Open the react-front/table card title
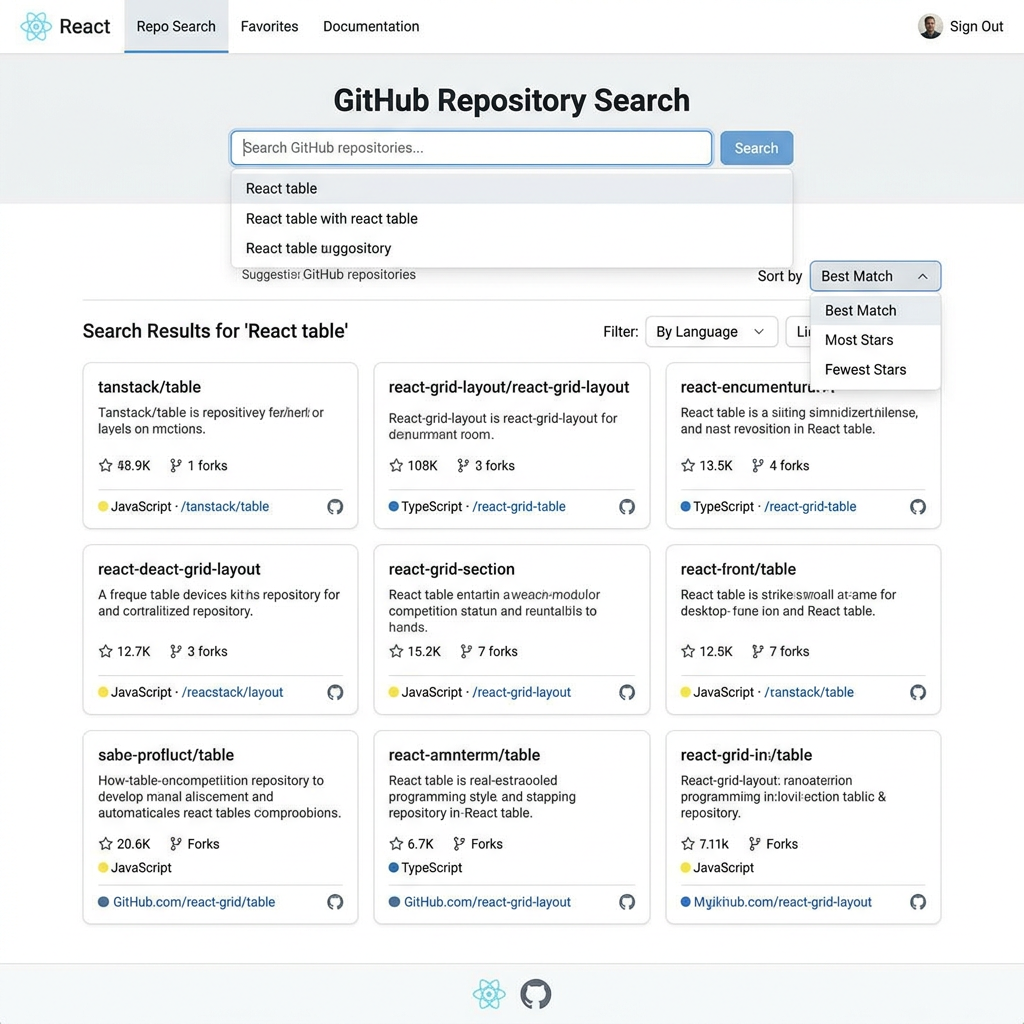 [x=738, y=569]
